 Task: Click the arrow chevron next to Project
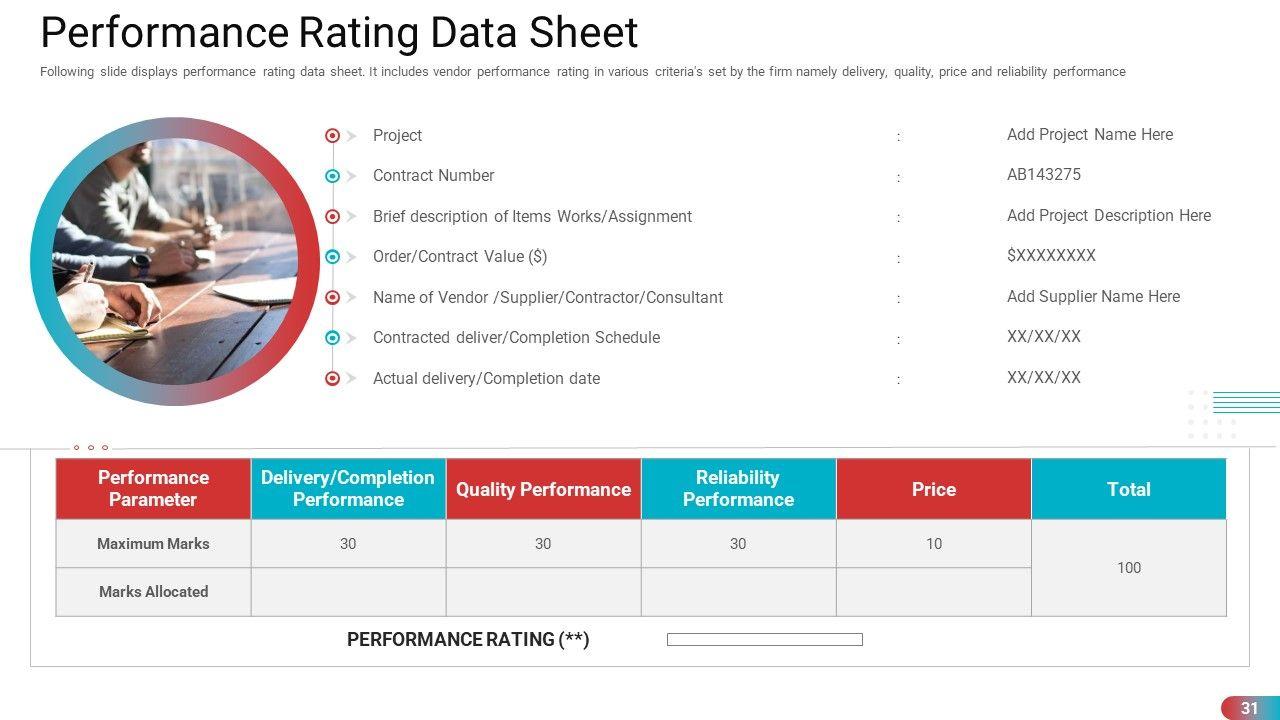[352, 136]
